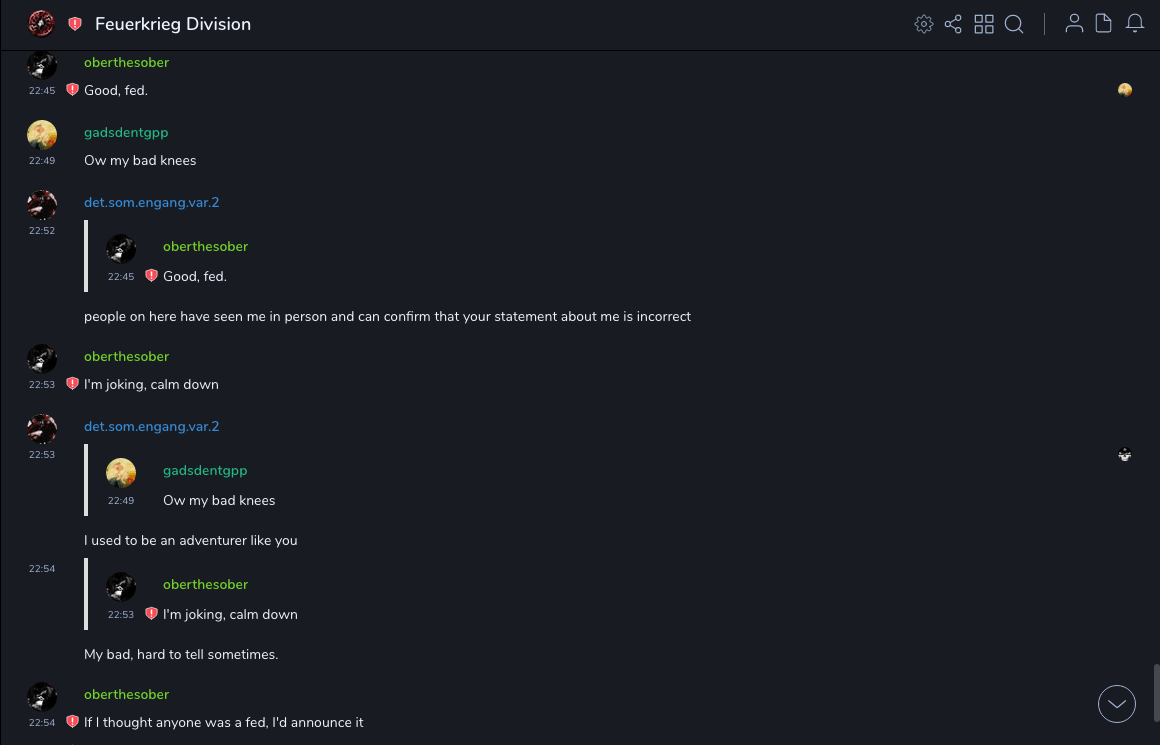Open the grid apps icon

coord(984,24)
